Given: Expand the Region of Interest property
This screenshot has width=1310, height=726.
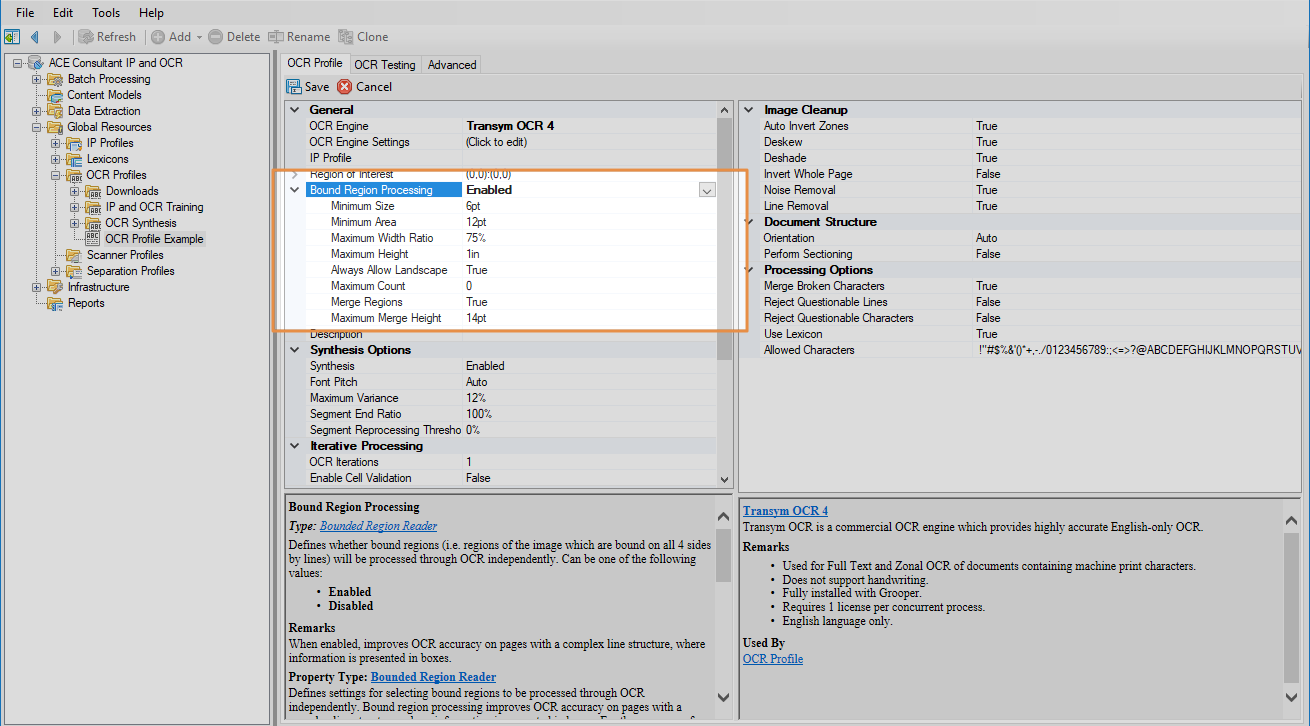Looking at the screenshot, I should pyautogui.click(x=295, y=174).
